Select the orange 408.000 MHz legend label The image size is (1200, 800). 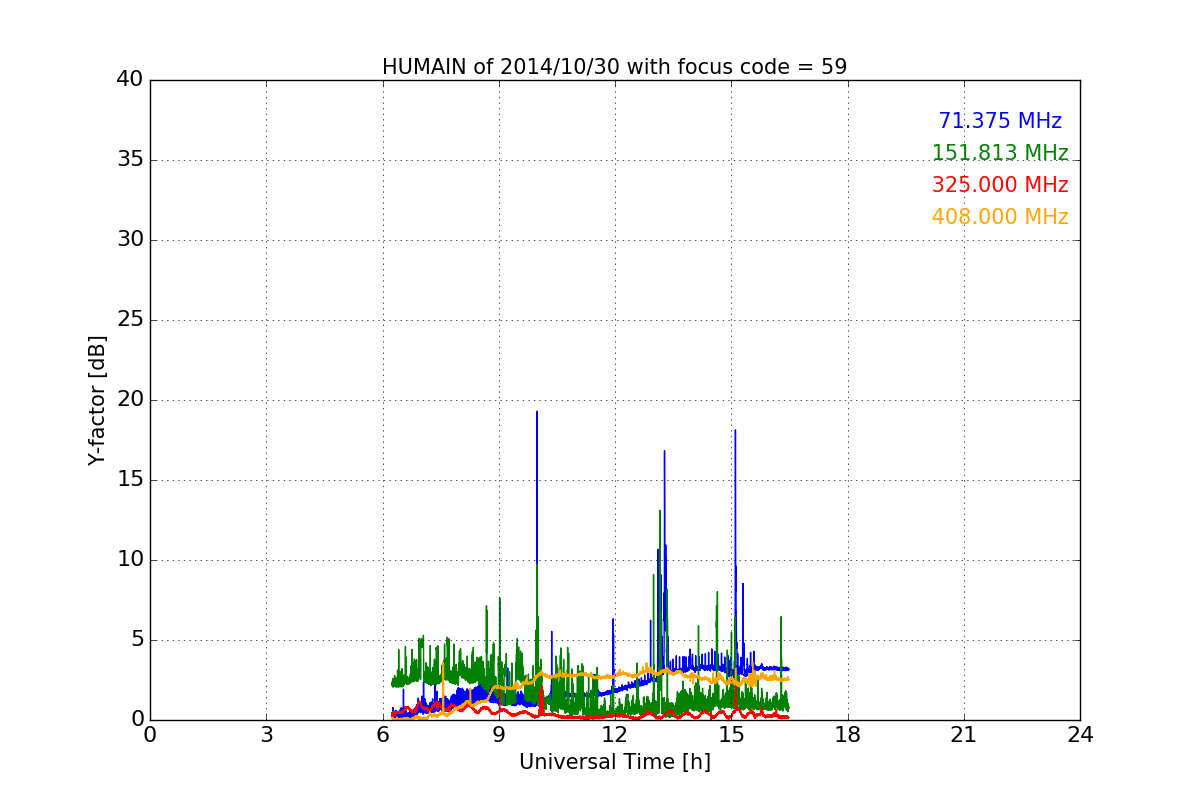point(999,217)
